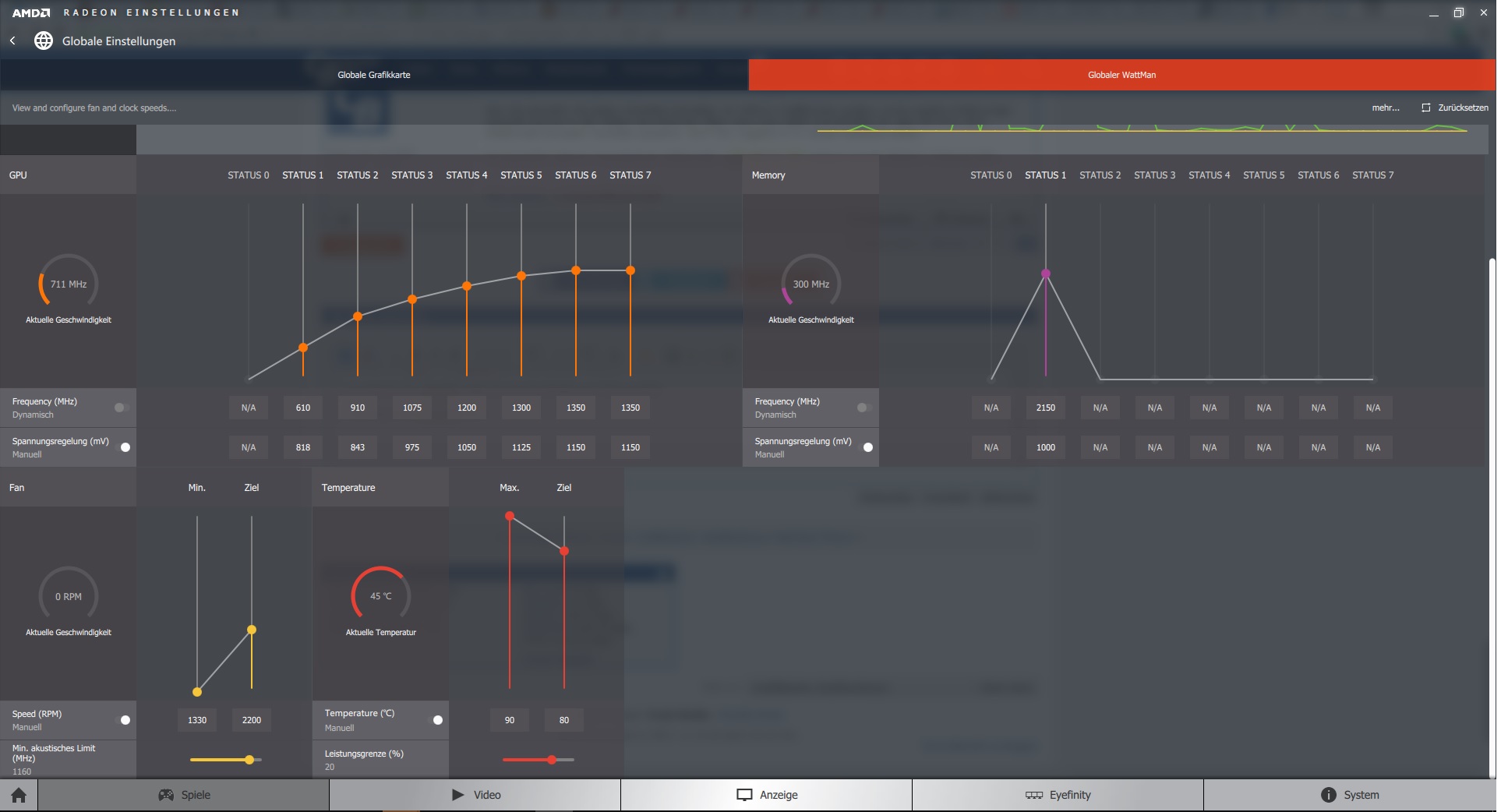Click Memory Status 1 voltage field 1000
The image size is (1501, 812).
(1046, 447)
